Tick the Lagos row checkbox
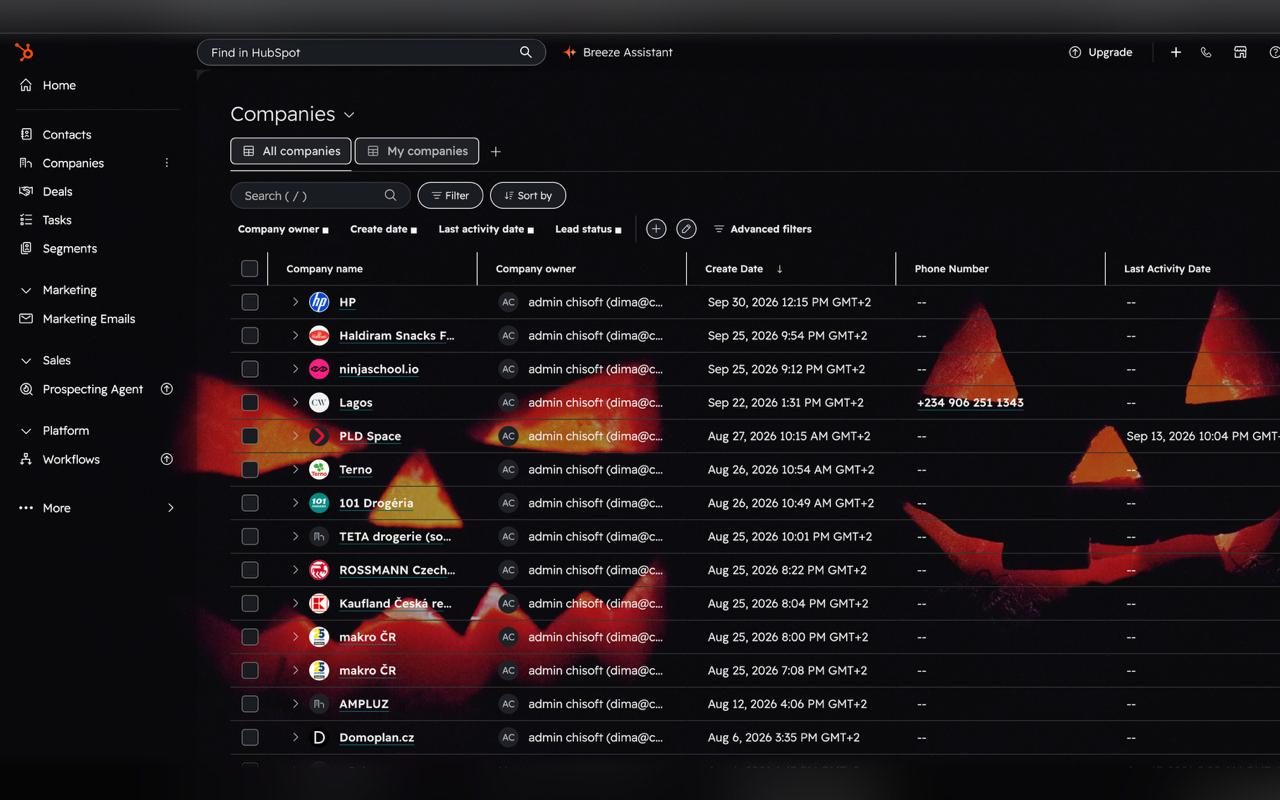Image resolution: width=1280 pixels, height=800 pixels. [250, 403]
